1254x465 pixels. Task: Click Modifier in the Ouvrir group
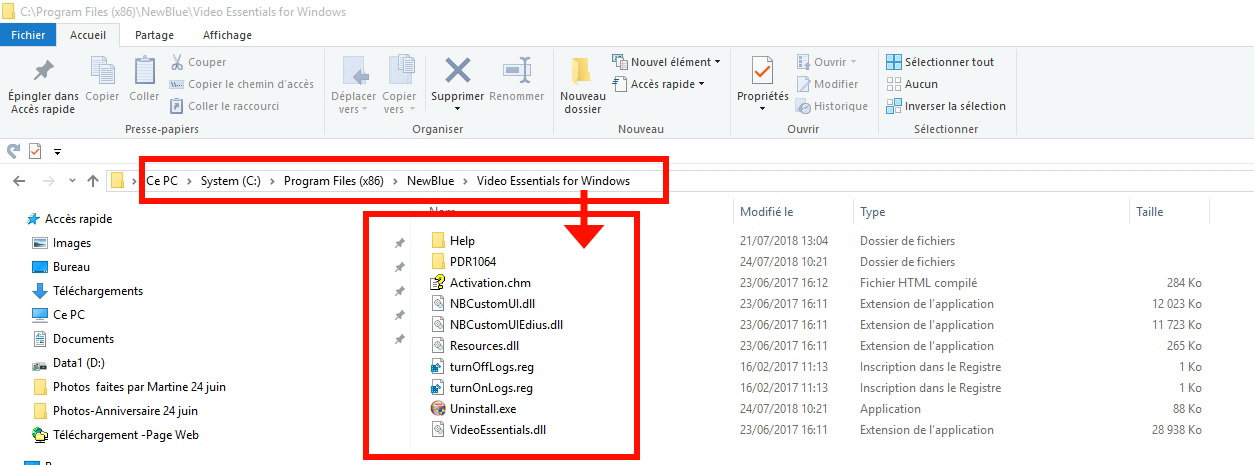[827, 84]
